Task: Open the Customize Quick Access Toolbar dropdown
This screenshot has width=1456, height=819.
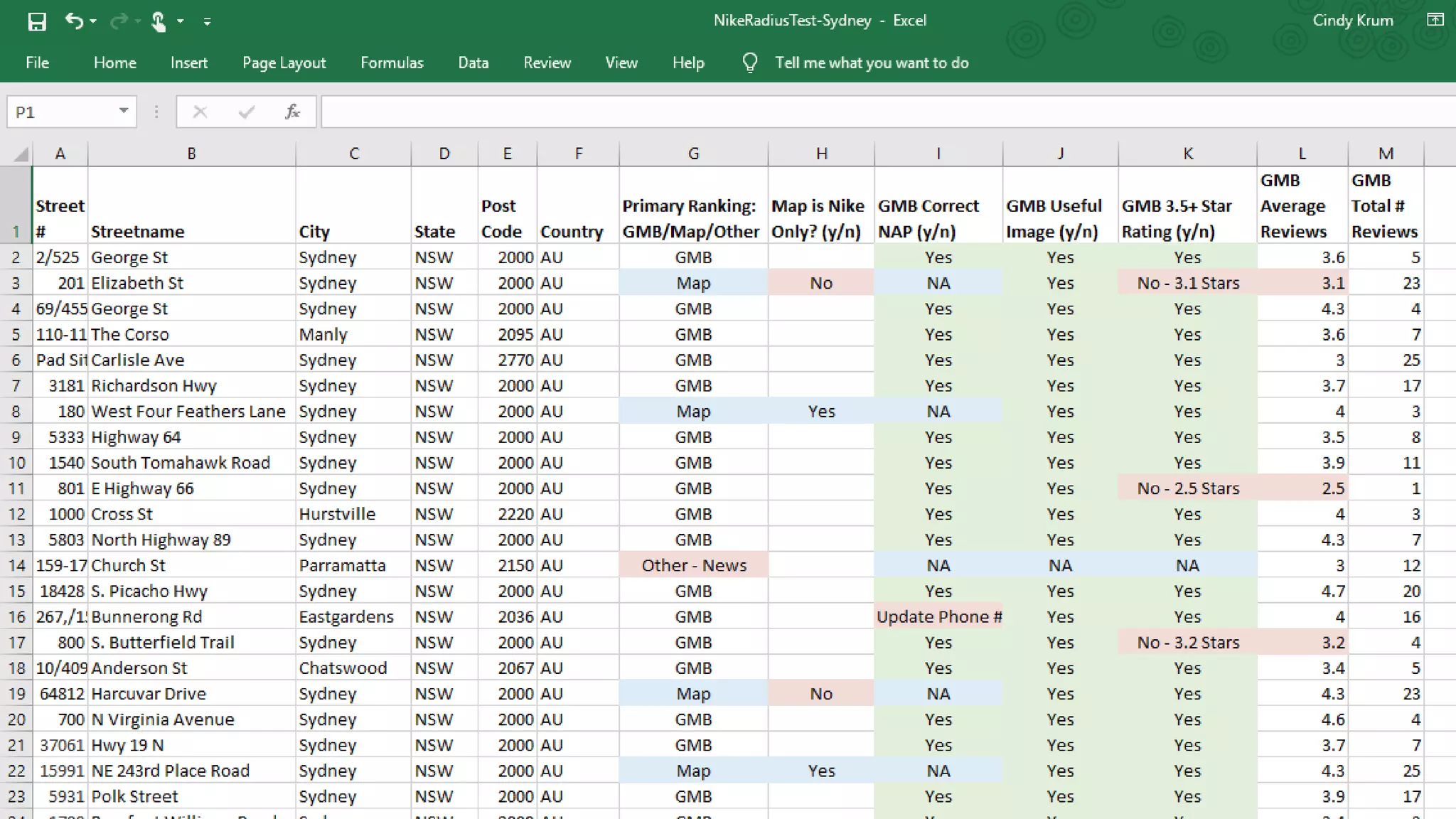Action: [207, 21]
